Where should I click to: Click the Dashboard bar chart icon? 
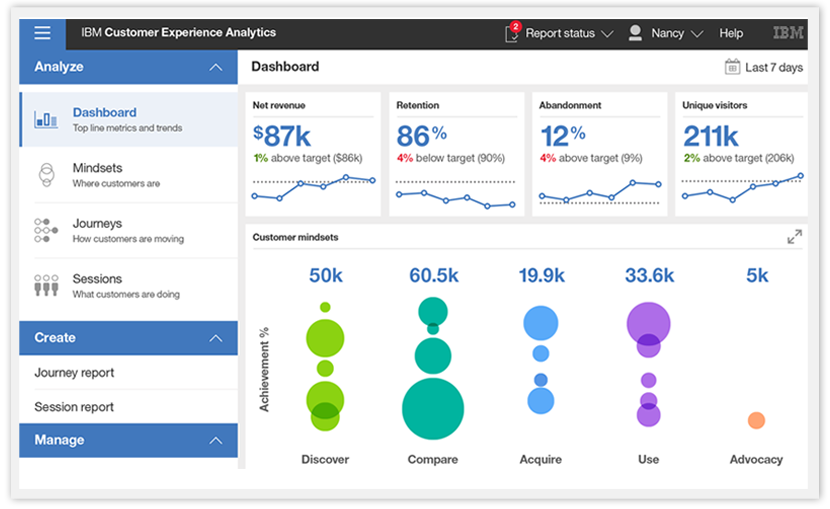[x=46, y=119]
